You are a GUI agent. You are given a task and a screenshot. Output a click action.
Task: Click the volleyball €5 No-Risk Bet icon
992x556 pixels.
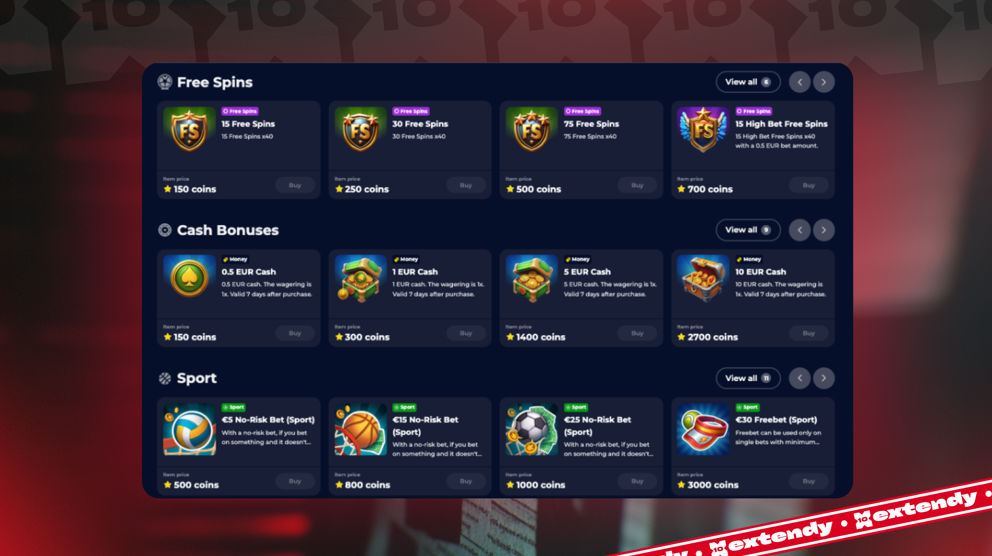click(x=189, y=430)
